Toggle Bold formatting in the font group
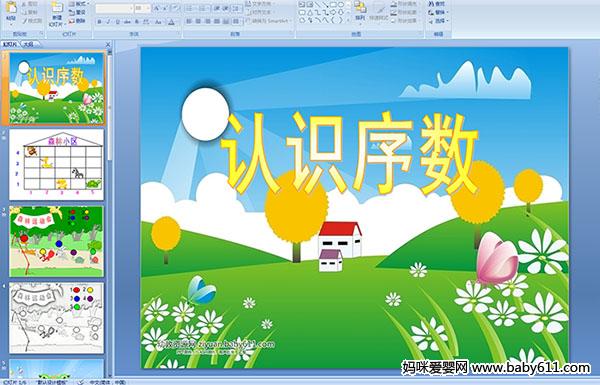This screenshot has height=385, width=600. click(x=100, y=22)
